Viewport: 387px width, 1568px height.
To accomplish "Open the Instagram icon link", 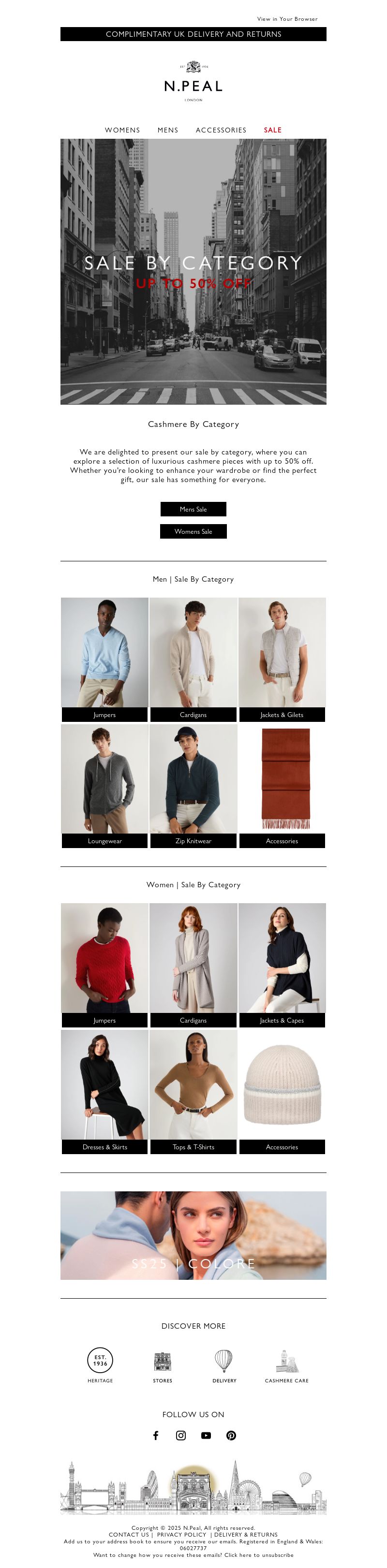I will point(181,1436).
